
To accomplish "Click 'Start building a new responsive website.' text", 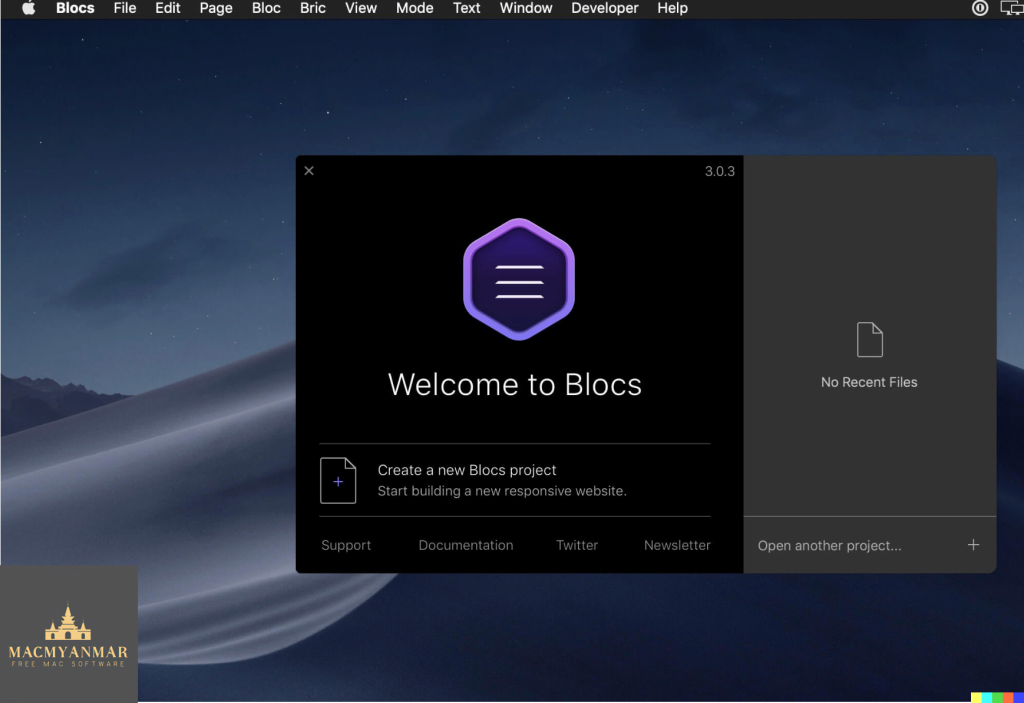I will pos(502,491).
